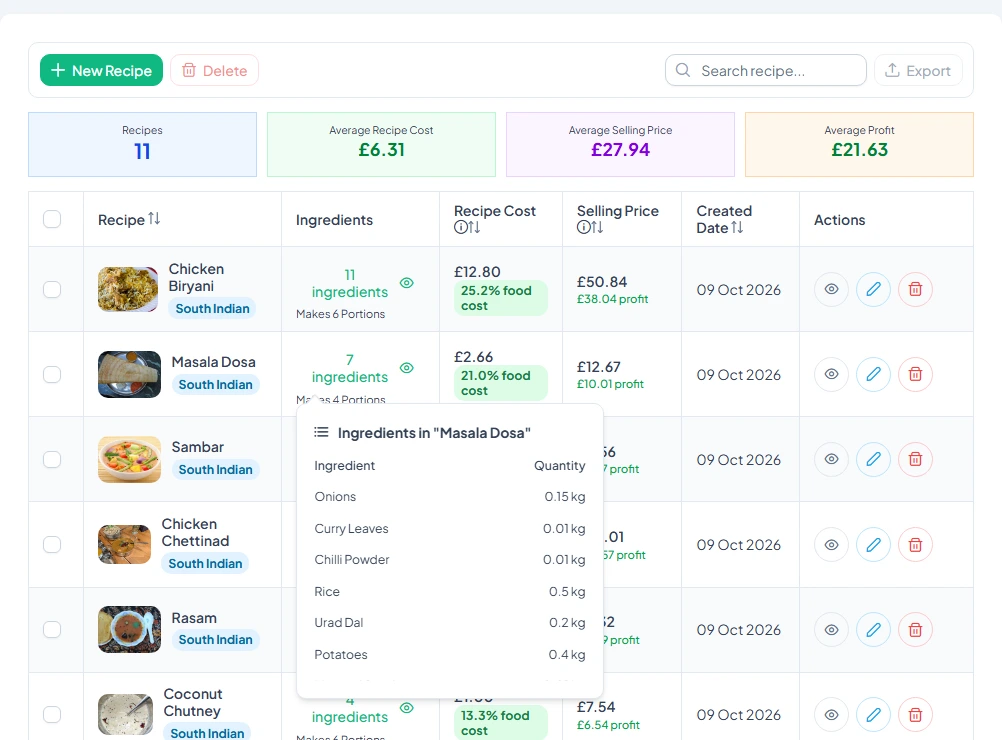Toggle the select-all checkbox in table header
Screen dimensions: 1002x740
click(52, 219)
